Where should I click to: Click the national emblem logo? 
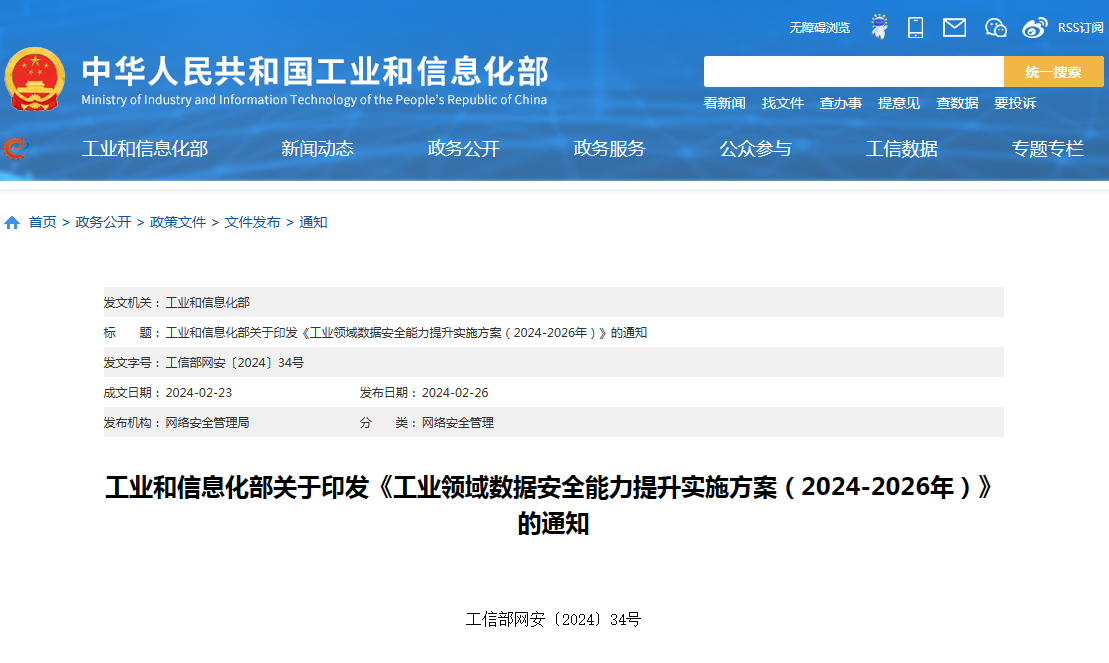[34, 79]
